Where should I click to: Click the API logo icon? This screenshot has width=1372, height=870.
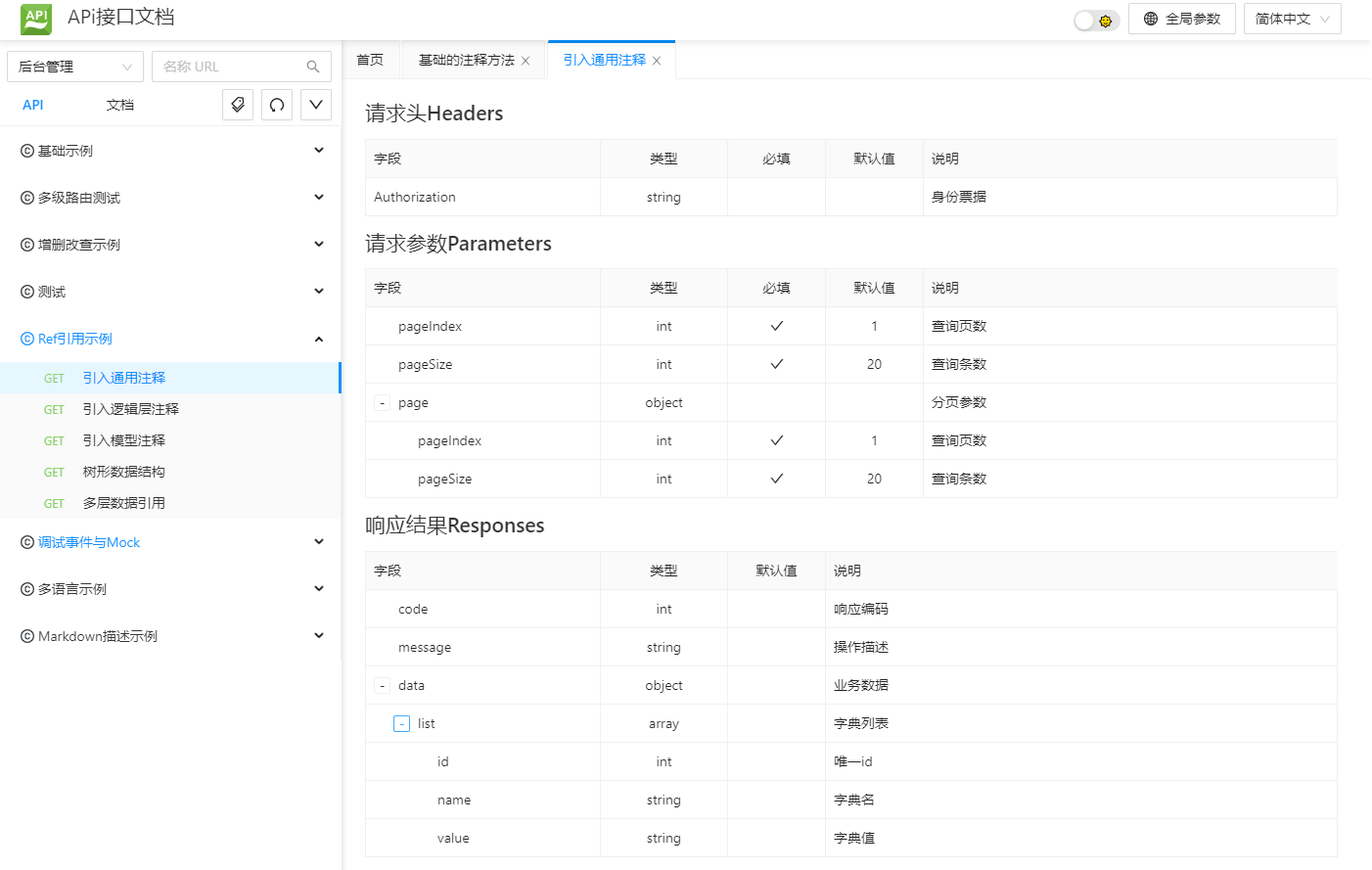(x=36, y=19)
